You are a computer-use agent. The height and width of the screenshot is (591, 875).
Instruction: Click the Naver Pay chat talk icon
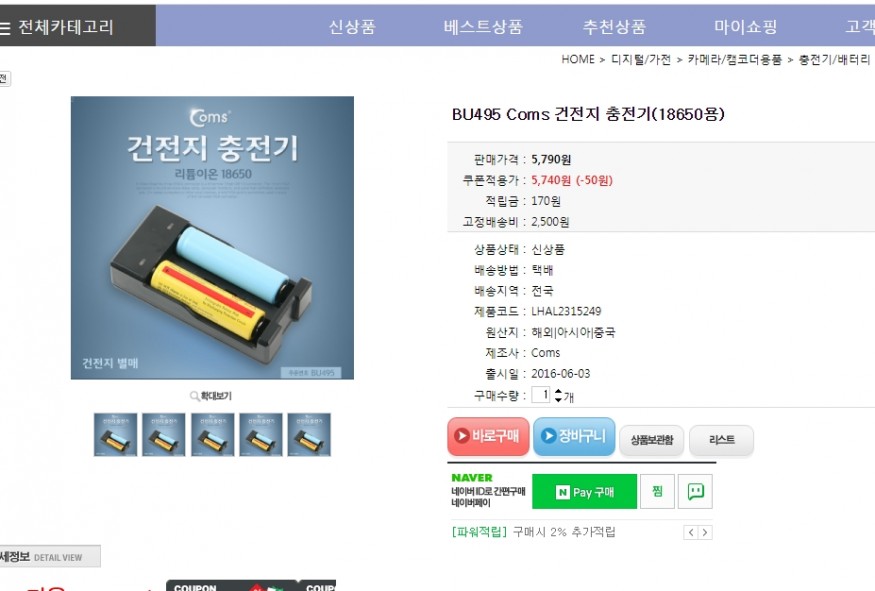[x=695, y=492]
